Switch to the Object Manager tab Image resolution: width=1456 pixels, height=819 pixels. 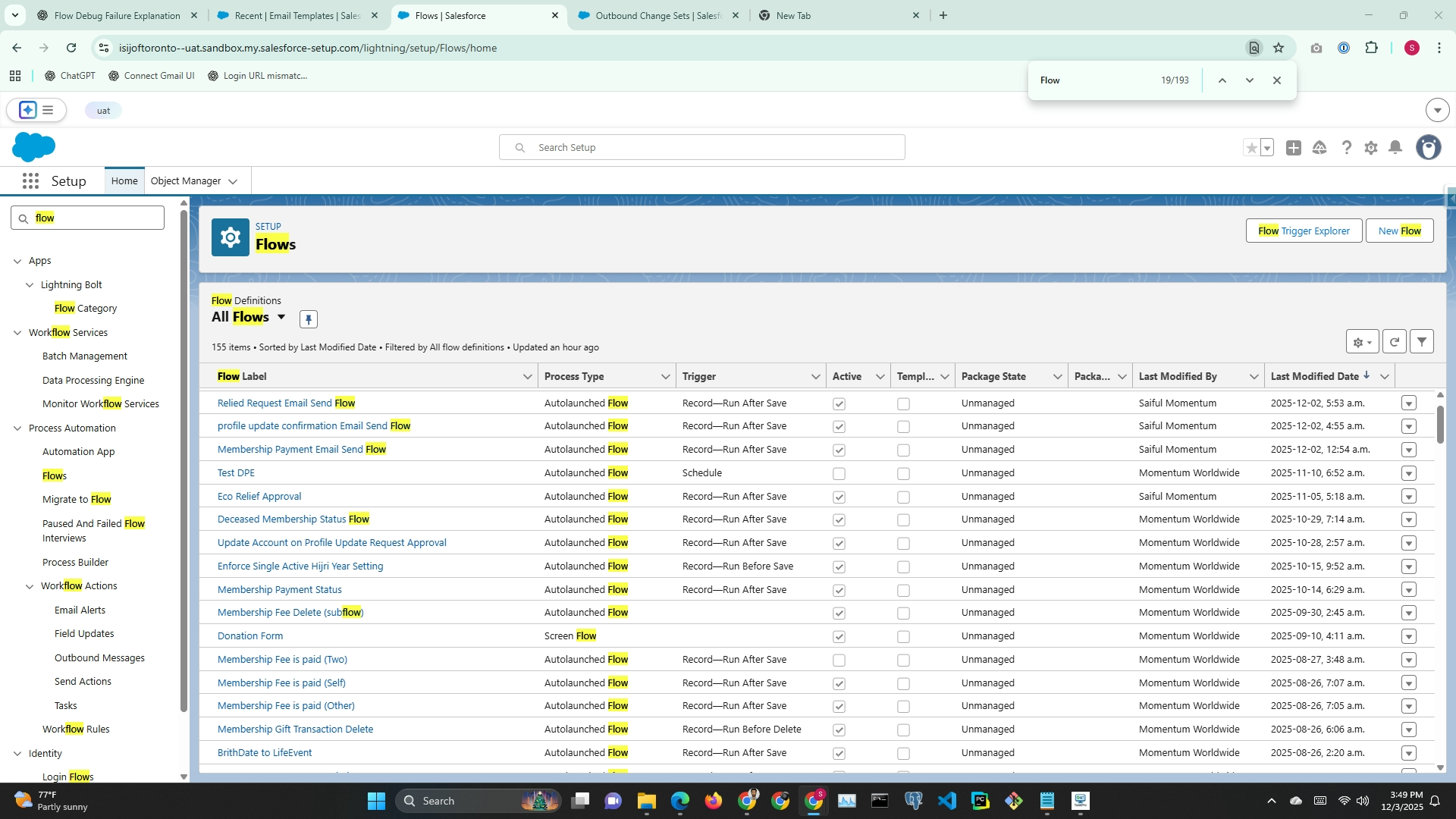click(x=186, y=181)
